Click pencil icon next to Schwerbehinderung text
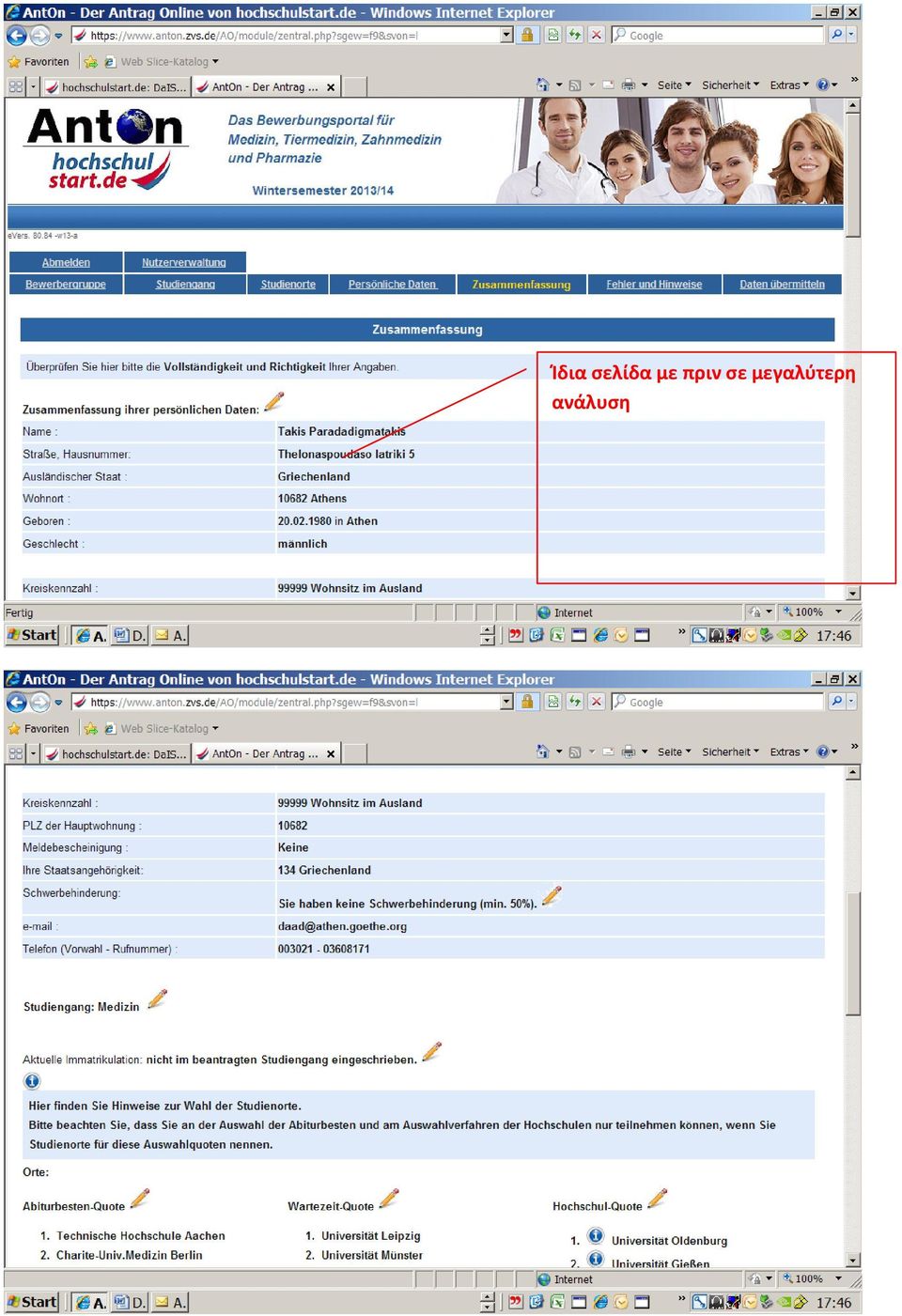This screenshot has height=1316, width=902. (x=552, y=895)
